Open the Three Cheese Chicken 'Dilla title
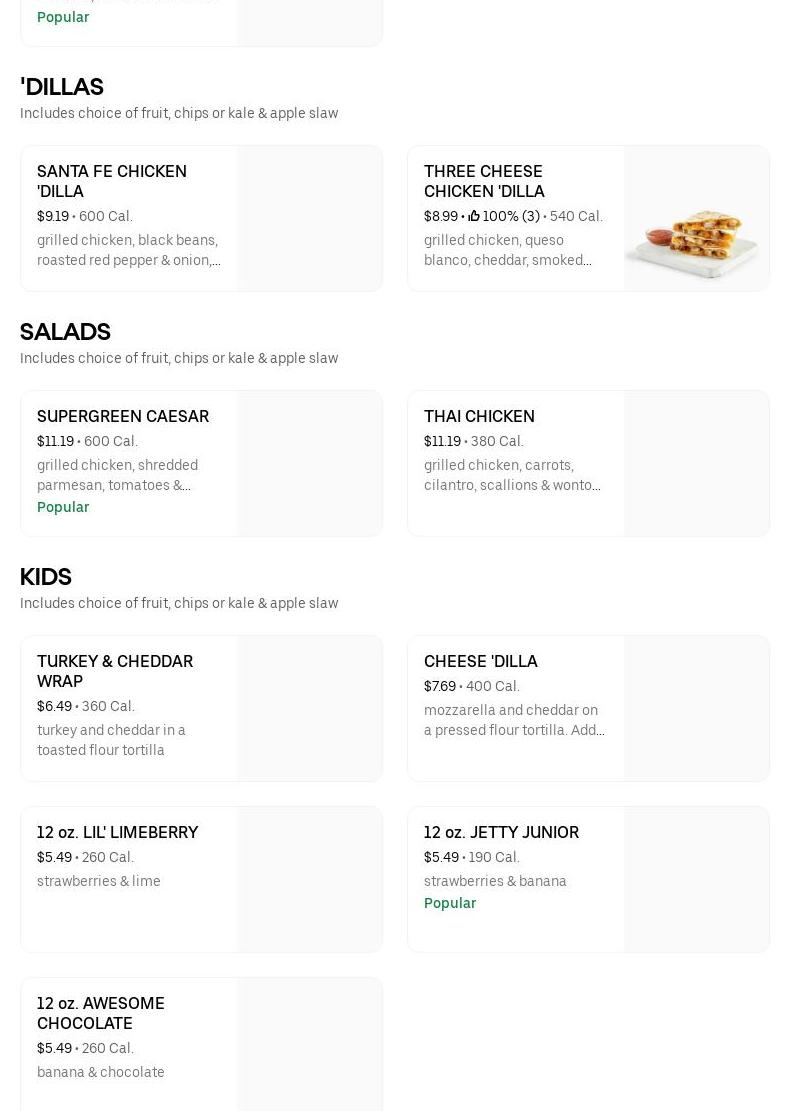 [x=484, y=181]
